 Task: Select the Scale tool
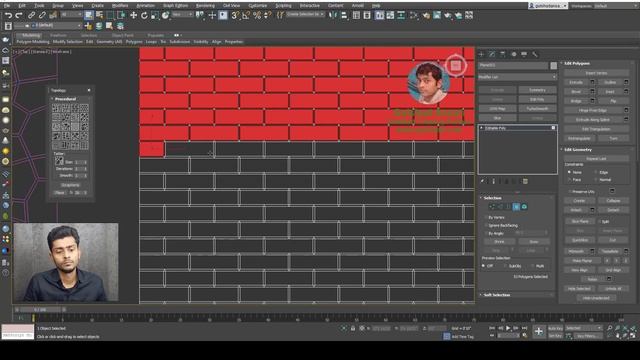tap(155, 16)
